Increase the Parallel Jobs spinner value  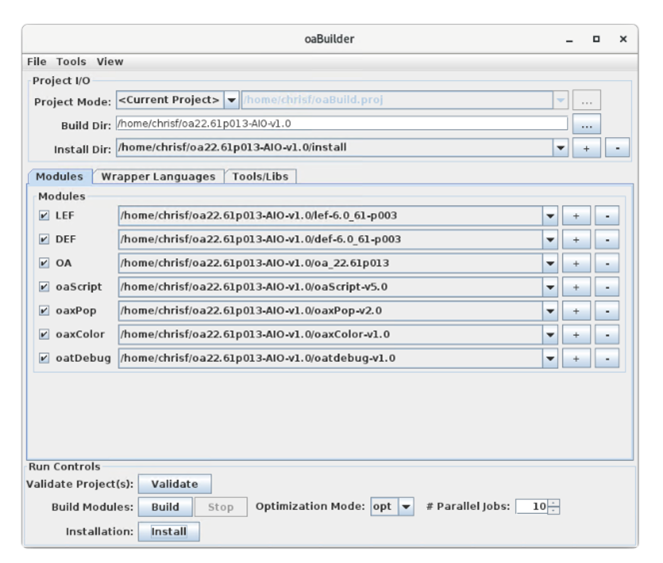coord(554,502)
